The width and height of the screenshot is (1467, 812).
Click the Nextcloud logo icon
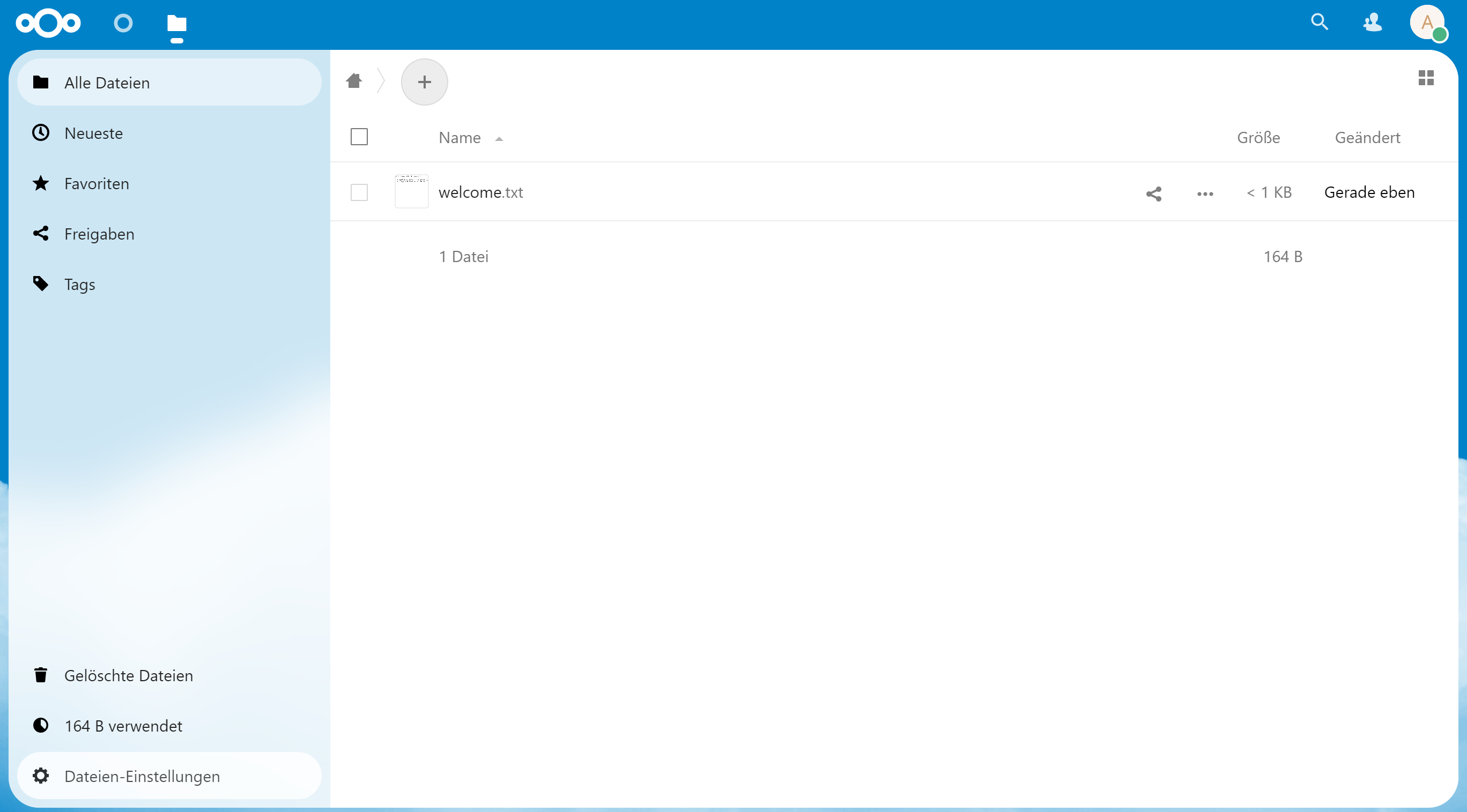point(48,24)
